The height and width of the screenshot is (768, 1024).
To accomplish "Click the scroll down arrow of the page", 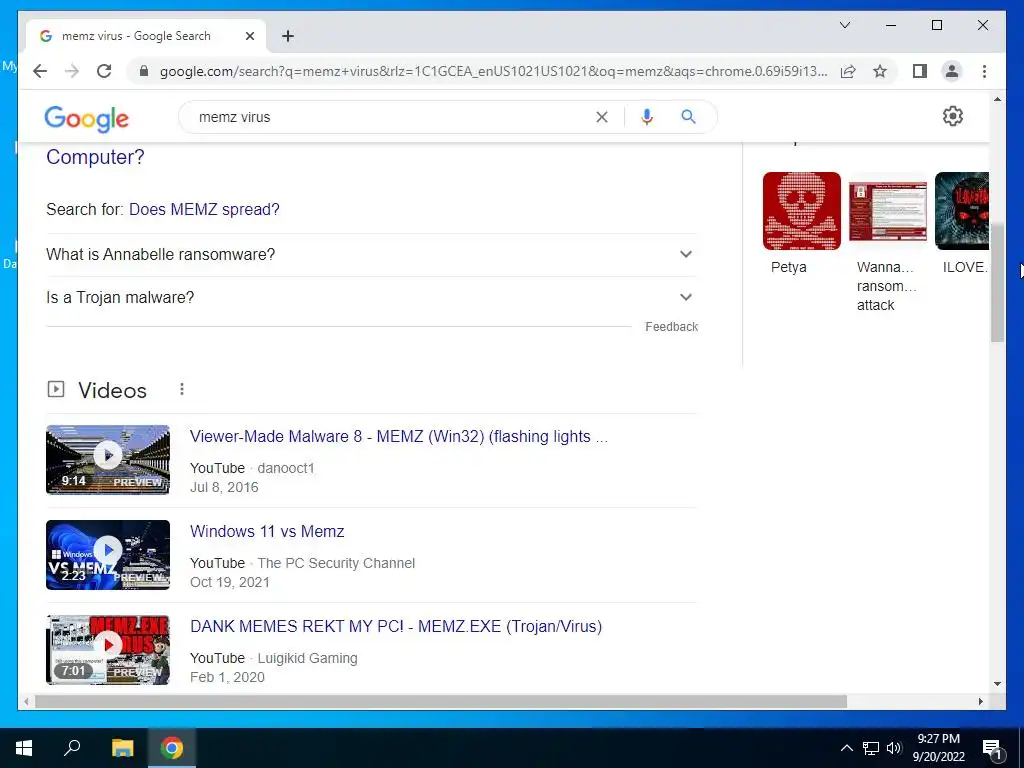I will pos(997,684).
